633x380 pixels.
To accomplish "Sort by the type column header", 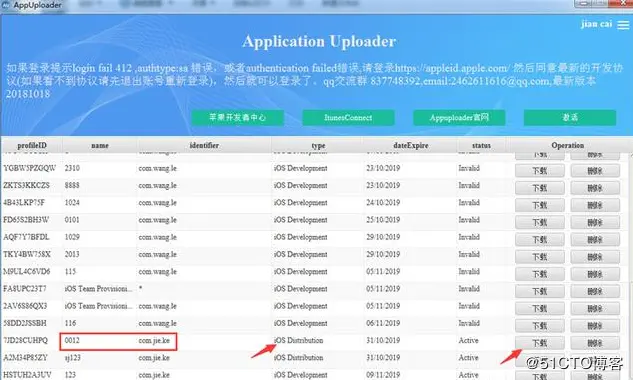I will [318, 145].
